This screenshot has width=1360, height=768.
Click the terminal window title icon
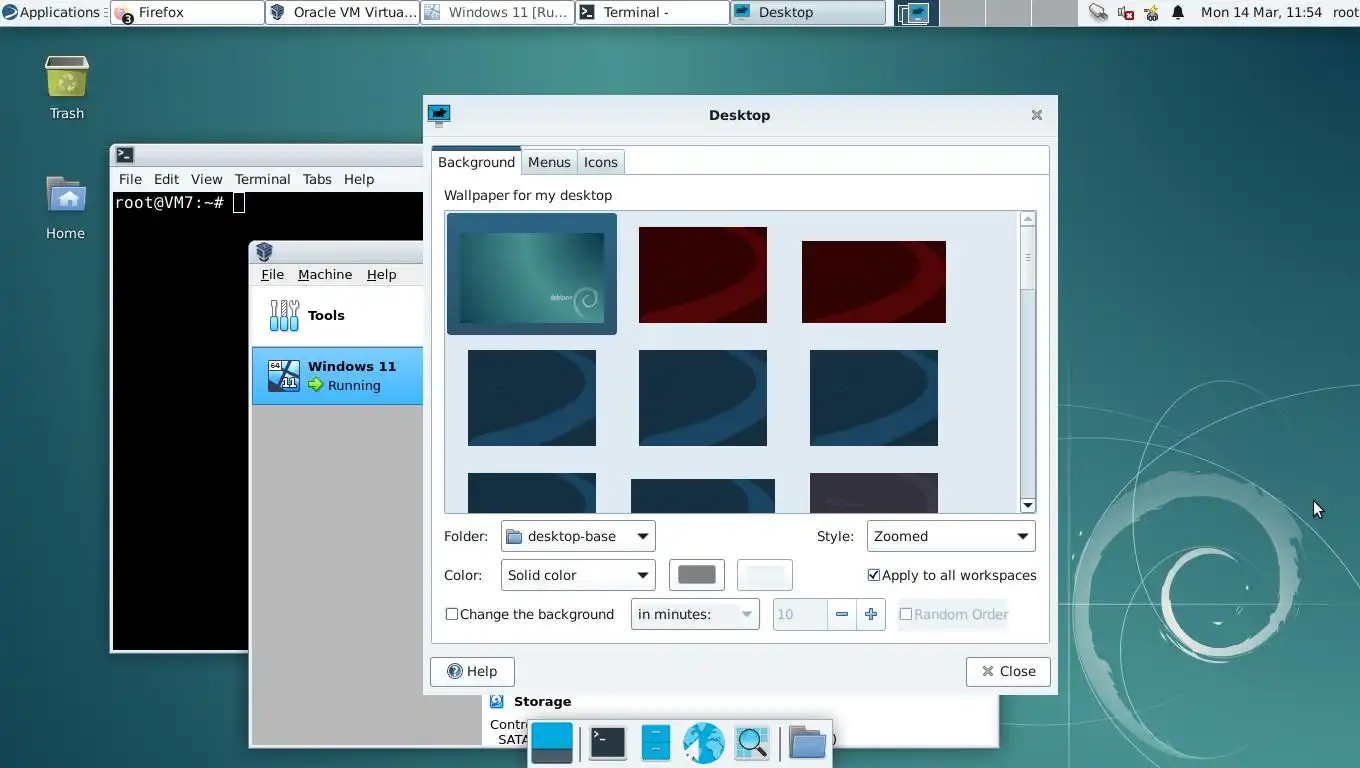tap(125, 155)
